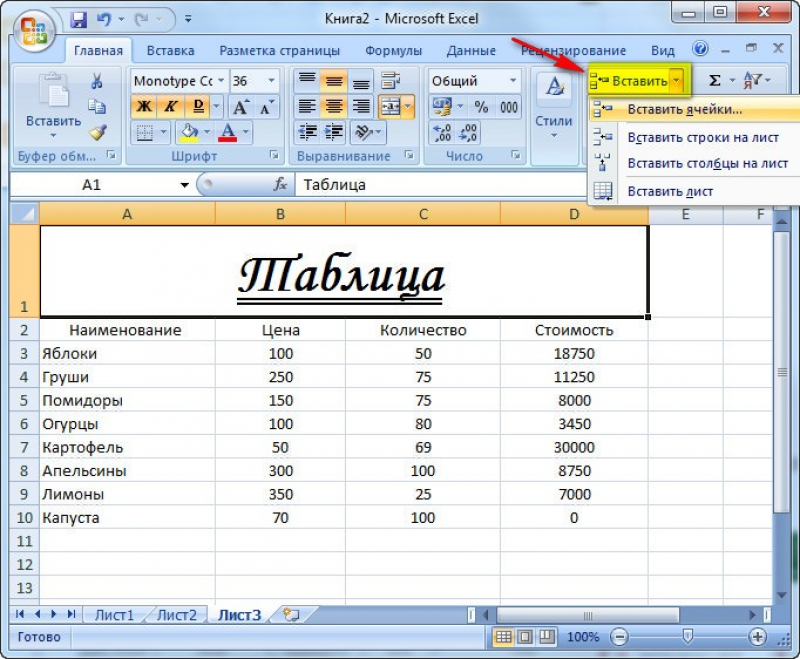Click the wrap text icon
Viewport: 800px width, 659px height.
(390, 81)
